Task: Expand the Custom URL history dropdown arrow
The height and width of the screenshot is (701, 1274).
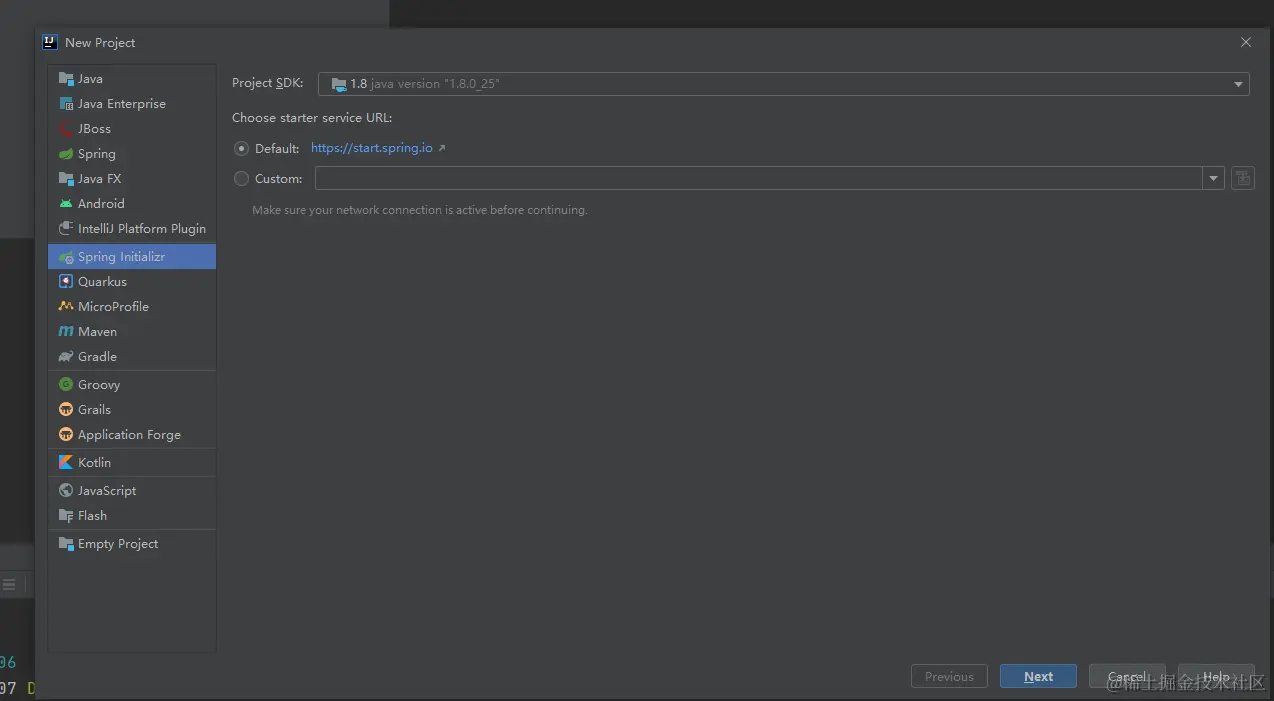Action: (1213, 179)
